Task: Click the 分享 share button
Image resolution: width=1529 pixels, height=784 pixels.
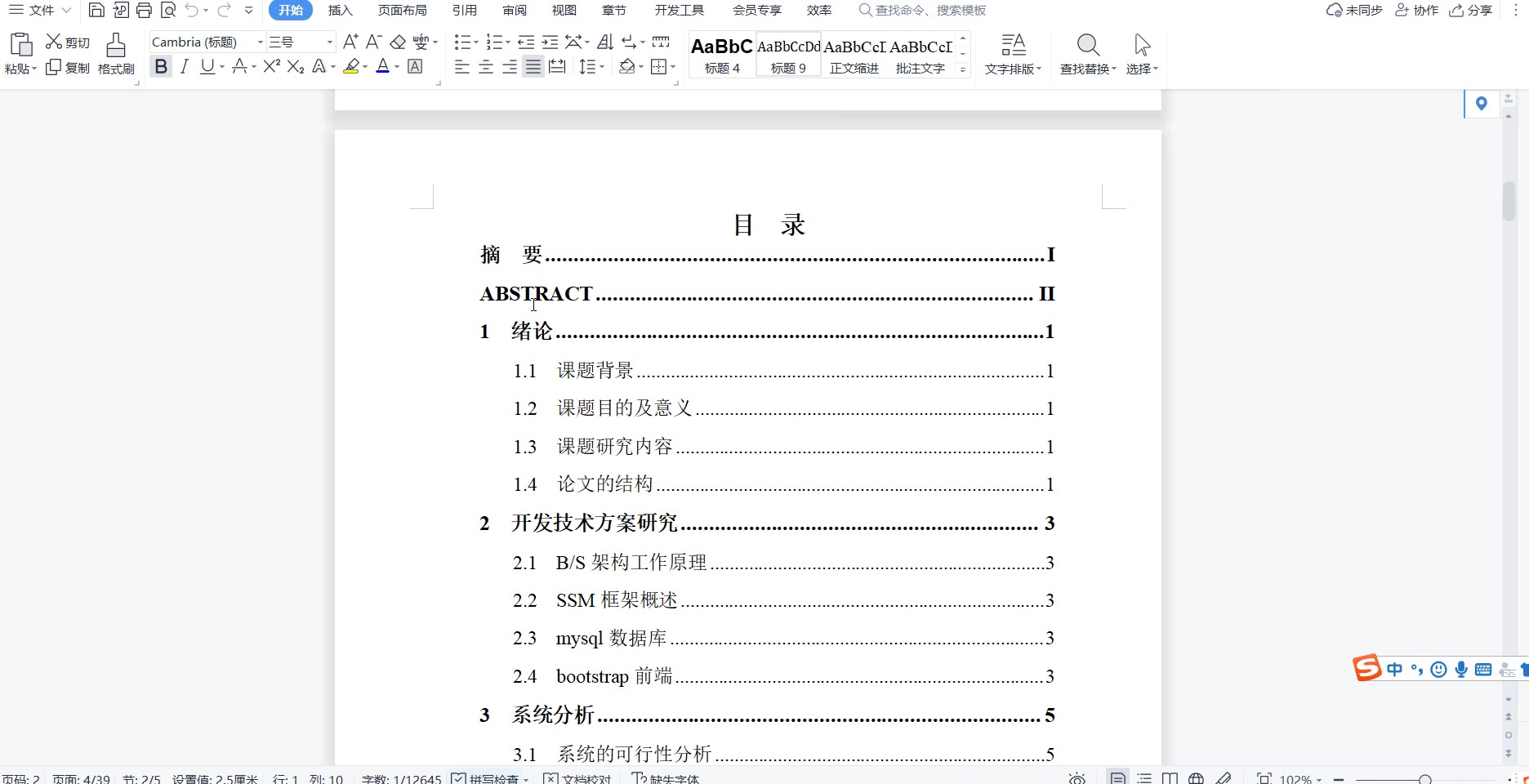Action: (x=1470, y=10)
